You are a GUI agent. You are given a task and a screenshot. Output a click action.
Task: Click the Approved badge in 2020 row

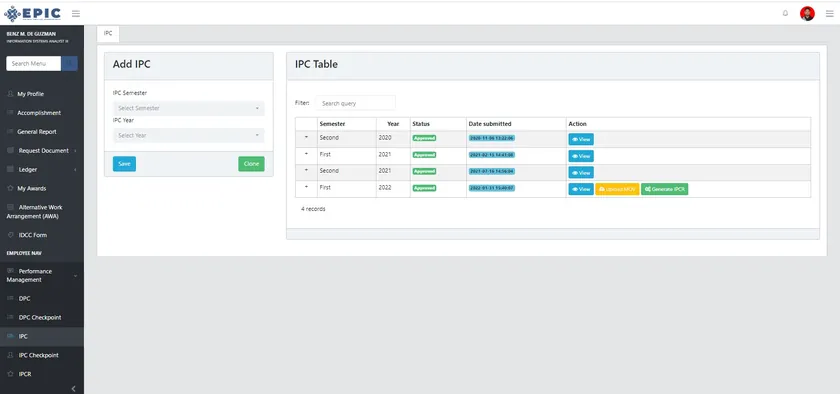point(424,138)
